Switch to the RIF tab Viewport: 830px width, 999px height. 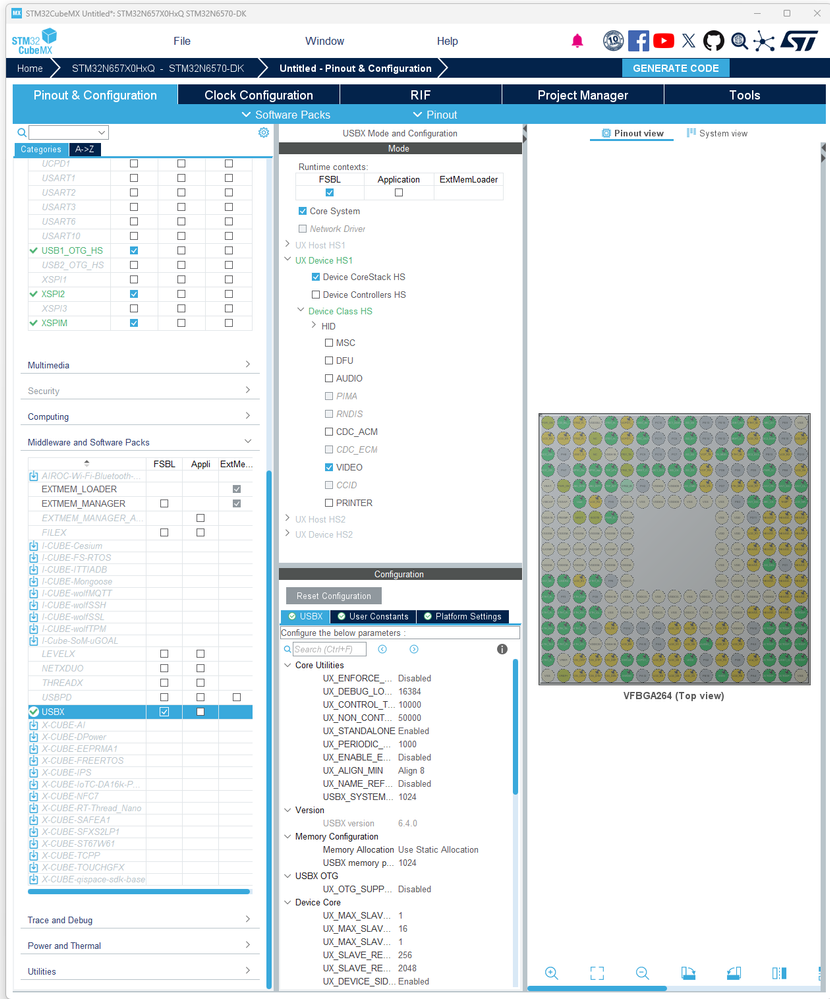(x=420, y=95)
